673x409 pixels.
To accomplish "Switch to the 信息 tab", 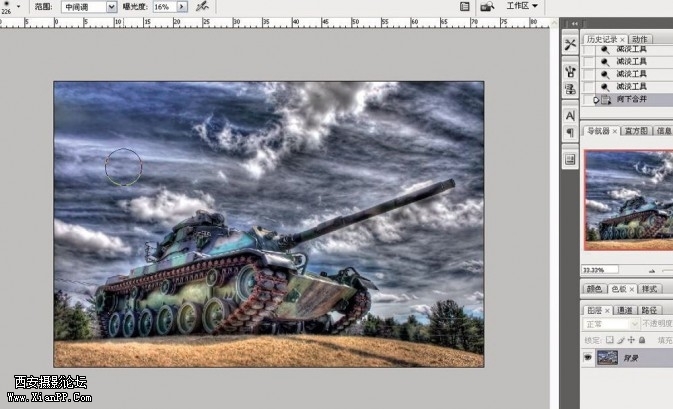I will coord(664,131).
